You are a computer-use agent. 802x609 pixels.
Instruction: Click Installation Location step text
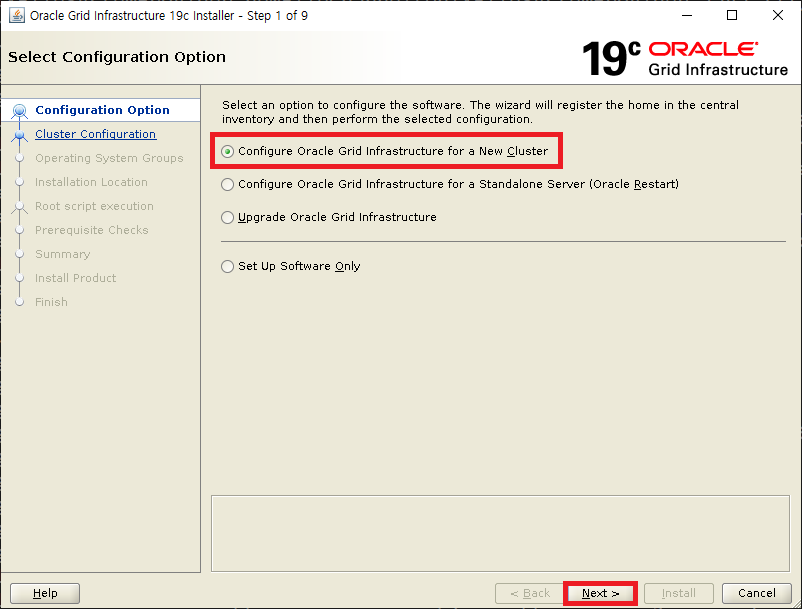91,182
